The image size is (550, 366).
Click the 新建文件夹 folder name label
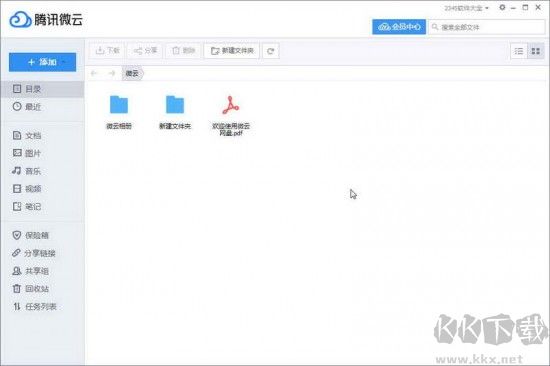(175, 126)
